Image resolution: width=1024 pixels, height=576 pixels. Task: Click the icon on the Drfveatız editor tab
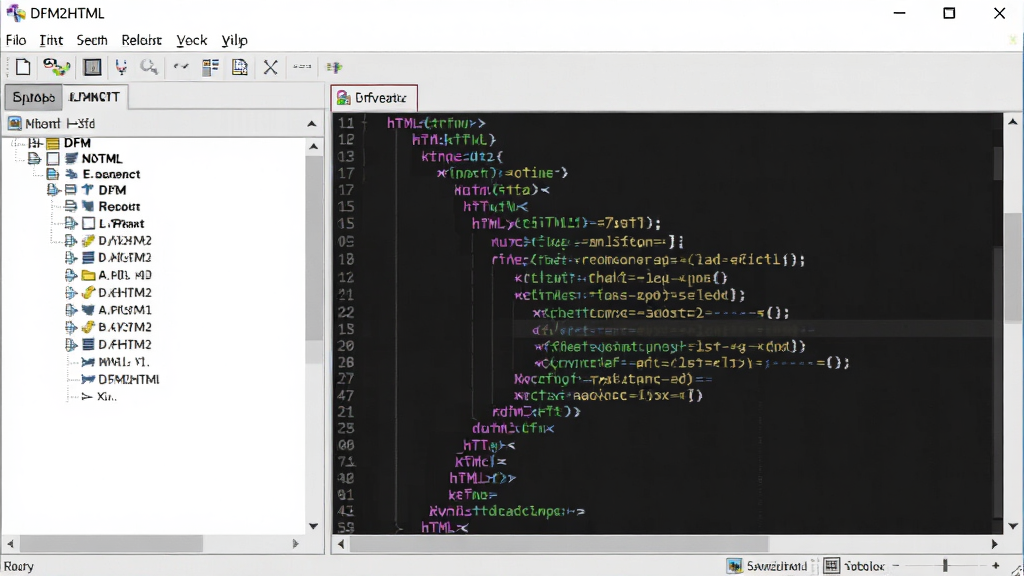343,98
